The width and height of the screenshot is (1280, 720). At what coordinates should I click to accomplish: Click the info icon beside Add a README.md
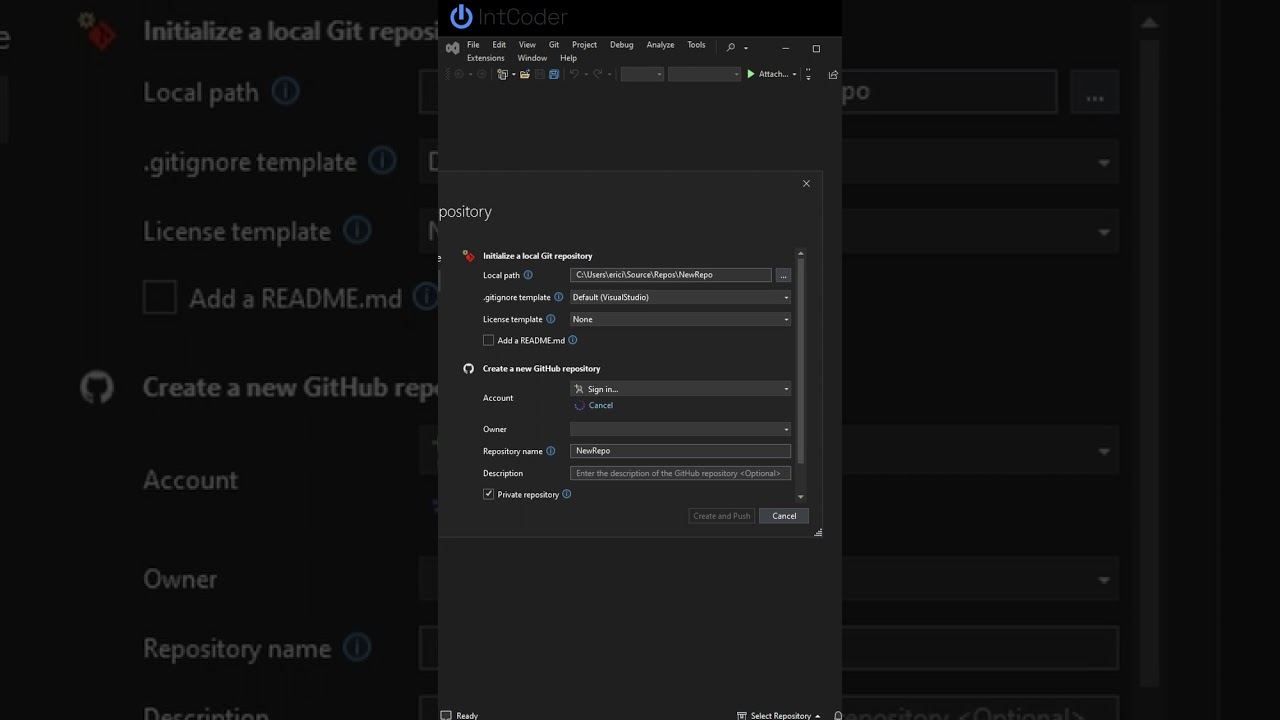point(573,340)
